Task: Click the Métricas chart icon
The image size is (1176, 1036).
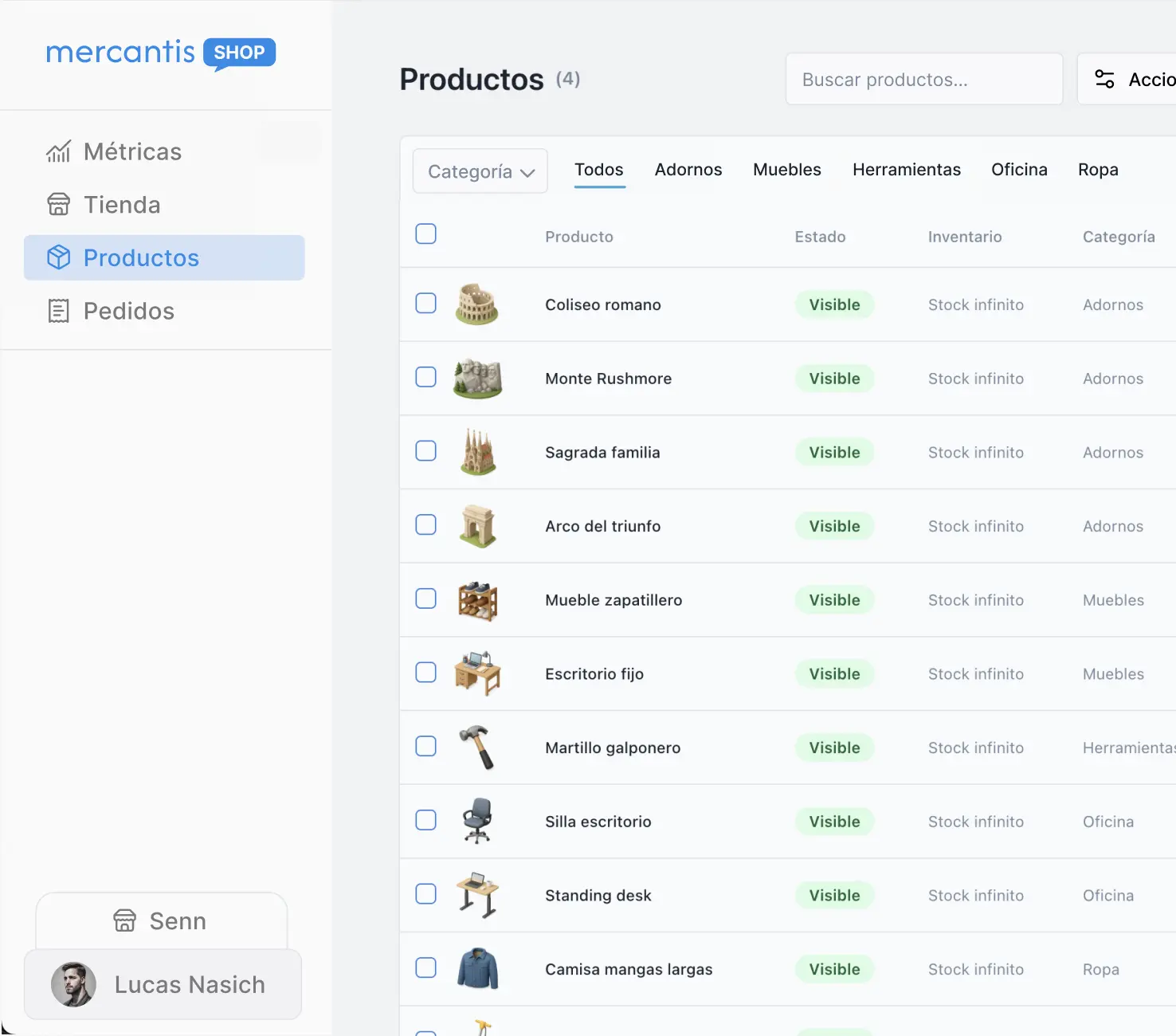Action: (58, 151)
